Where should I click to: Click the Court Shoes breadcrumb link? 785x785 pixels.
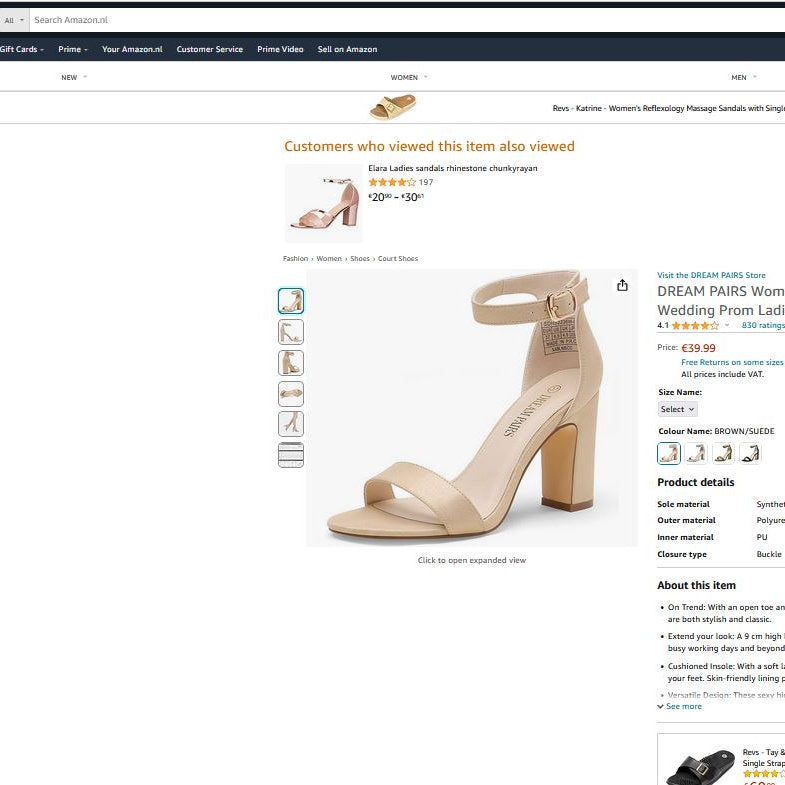coord(398,258)
